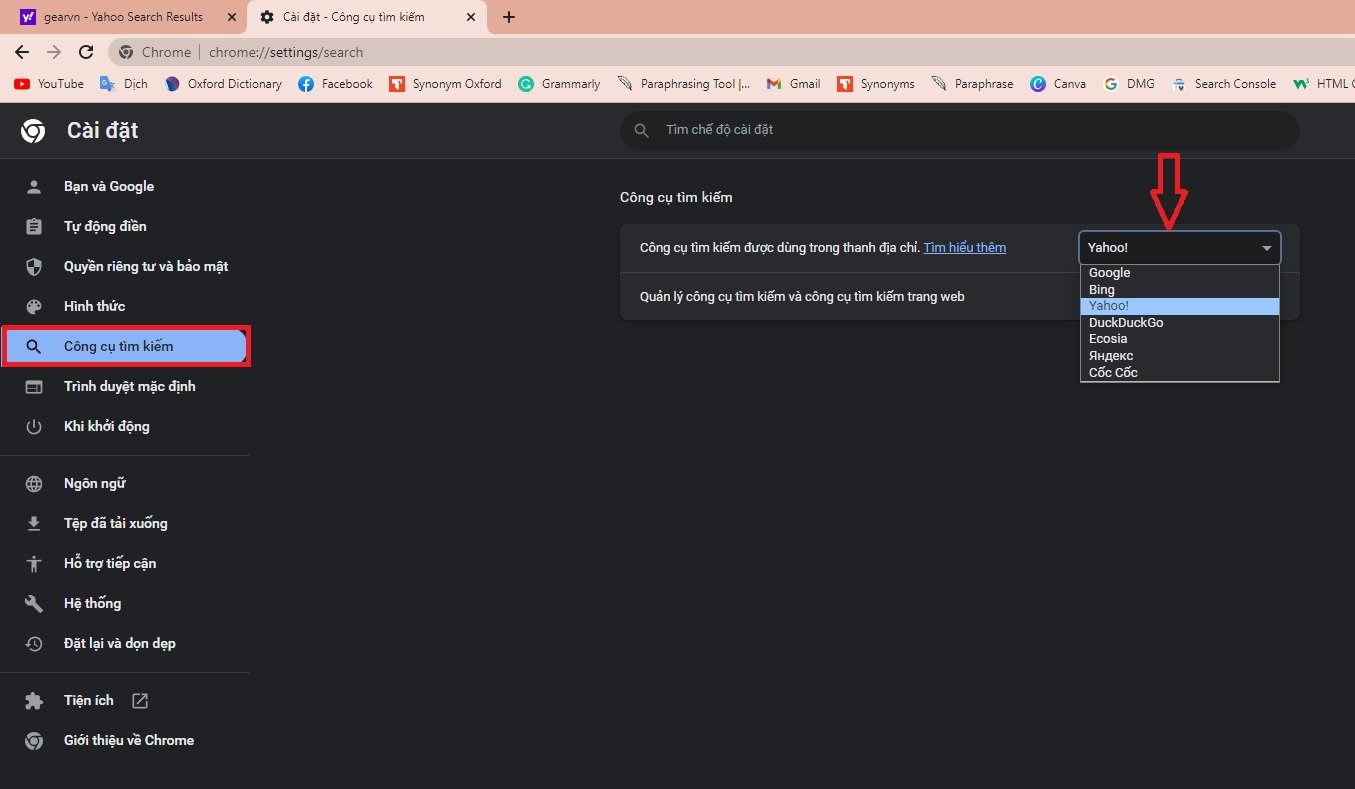The width and height of the screenshot is (1355, 789).
Task: Close the Cài đặt tab
Action: [469, 17]
